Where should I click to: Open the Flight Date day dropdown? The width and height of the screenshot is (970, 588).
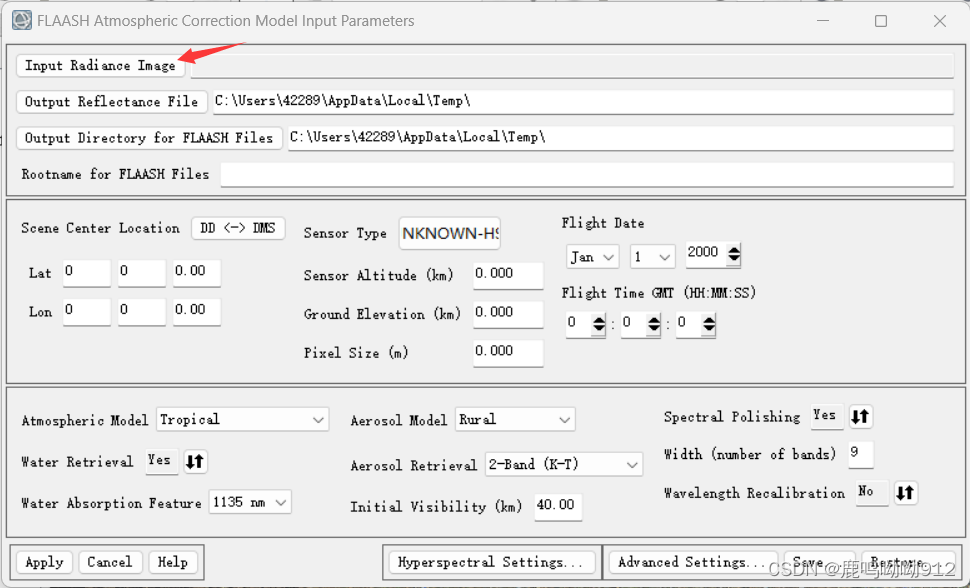coord(652,257)
